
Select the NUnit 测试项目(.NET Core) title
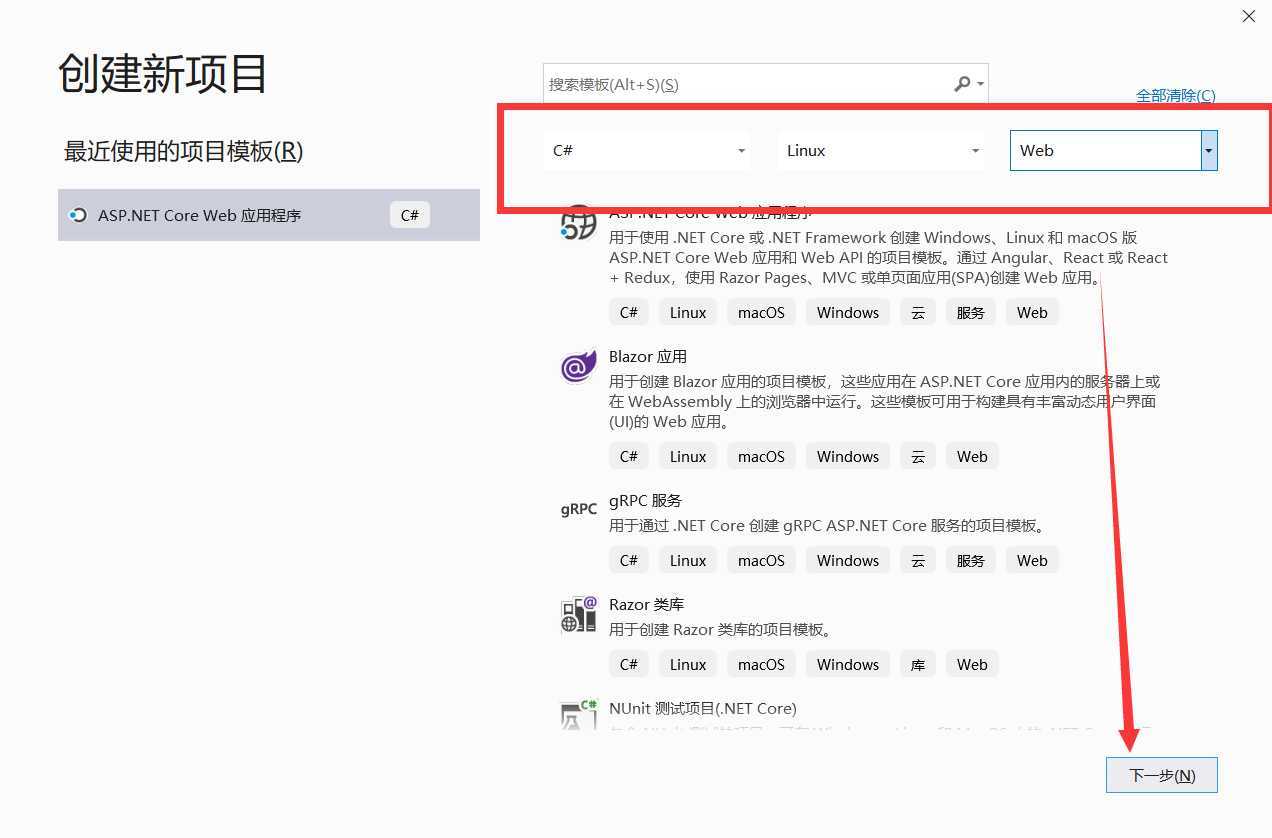(703, 708)
